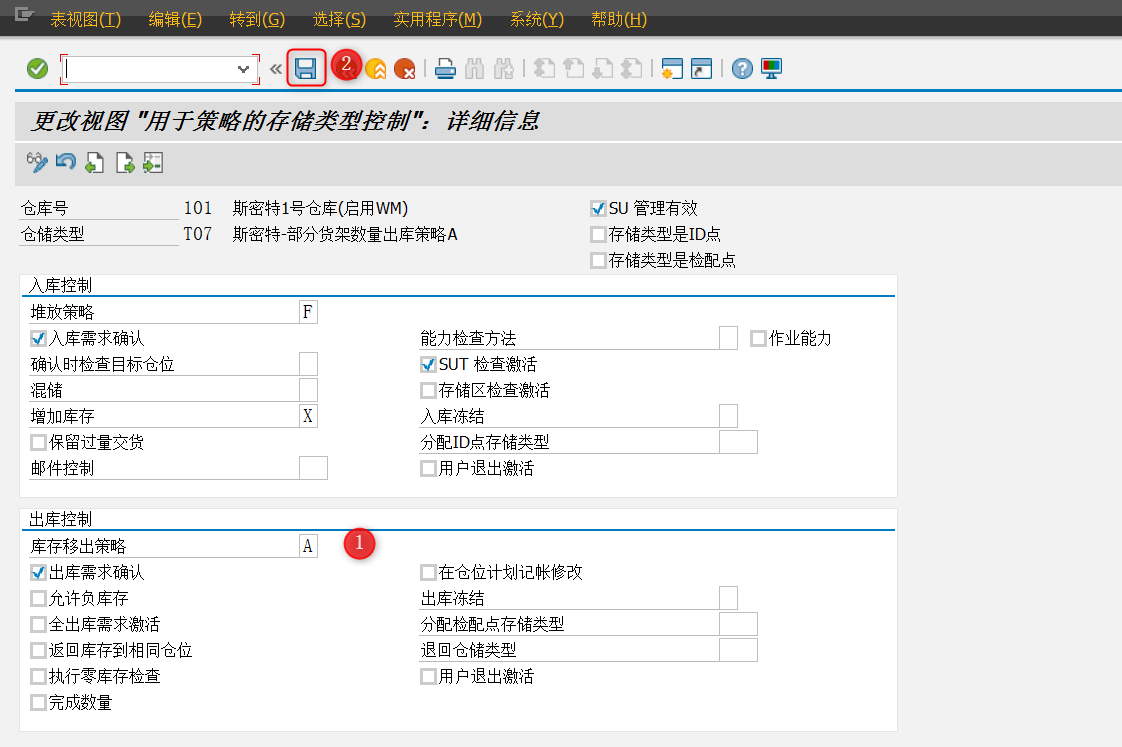Click the Save diskette icon

click(306, 69)
